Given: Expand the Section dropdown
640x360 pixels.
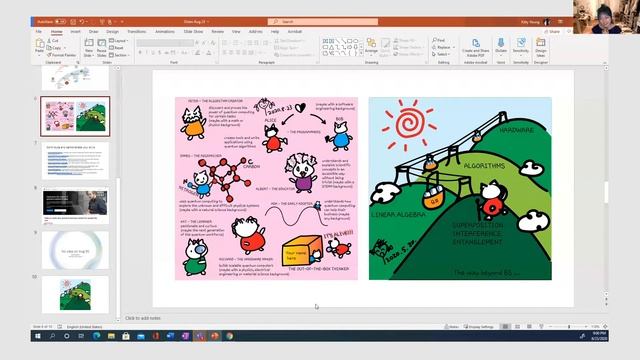Looking at the screenshot, I should point(119,55).
